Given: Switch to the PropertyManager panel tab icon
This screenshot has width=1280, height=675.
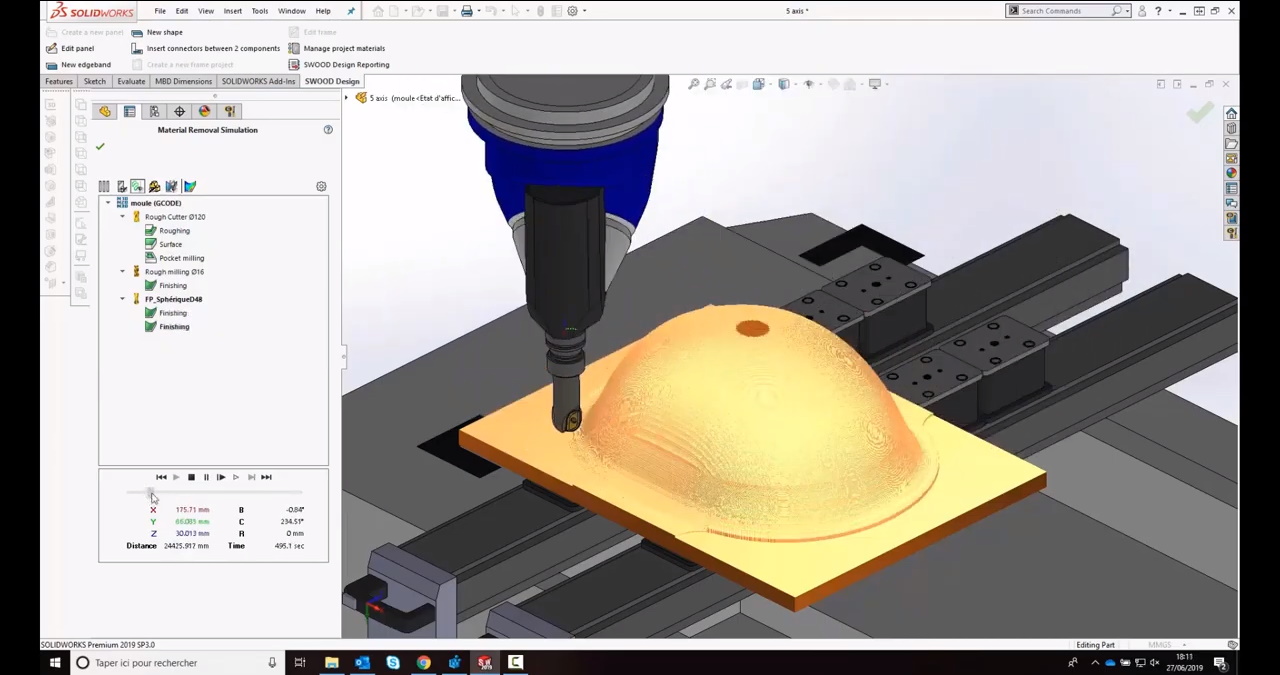Looking at the screenshot, I should tap(130, 112).
